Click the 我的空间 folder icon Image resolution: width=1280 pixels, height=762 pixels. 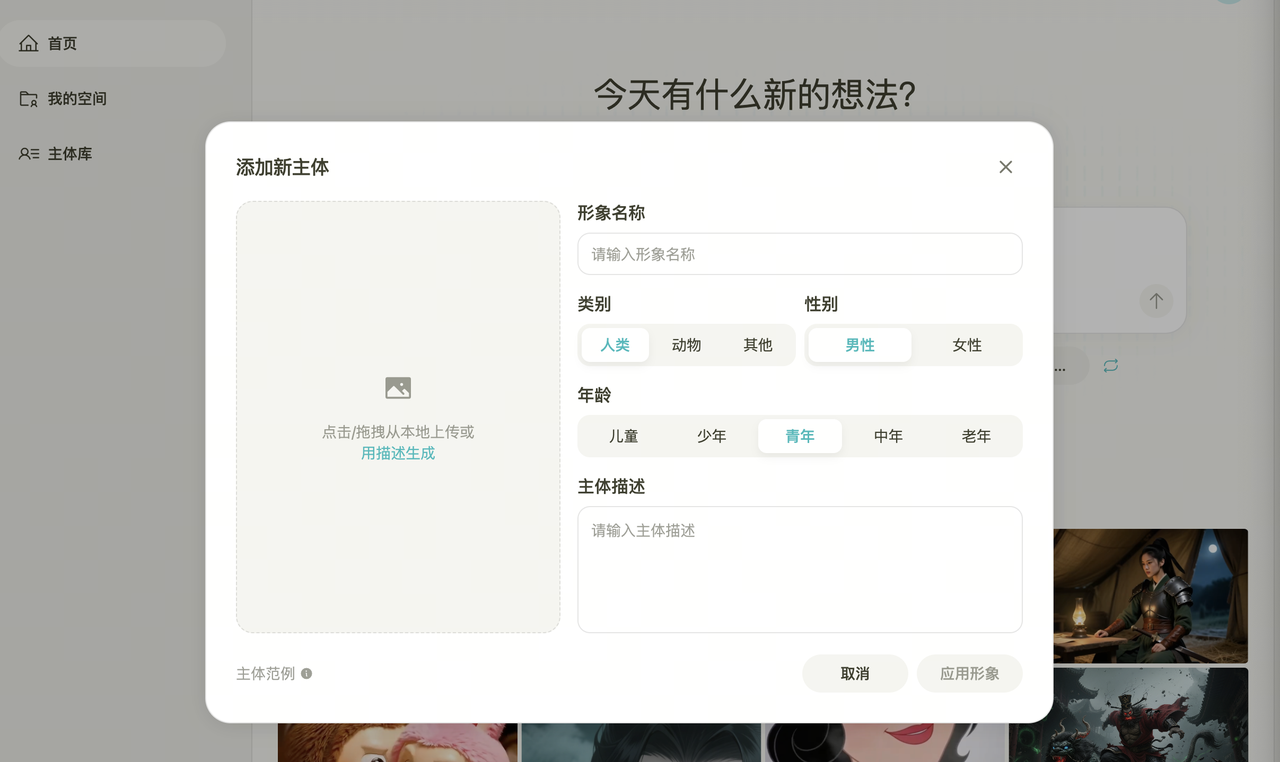tap(29, 99)
